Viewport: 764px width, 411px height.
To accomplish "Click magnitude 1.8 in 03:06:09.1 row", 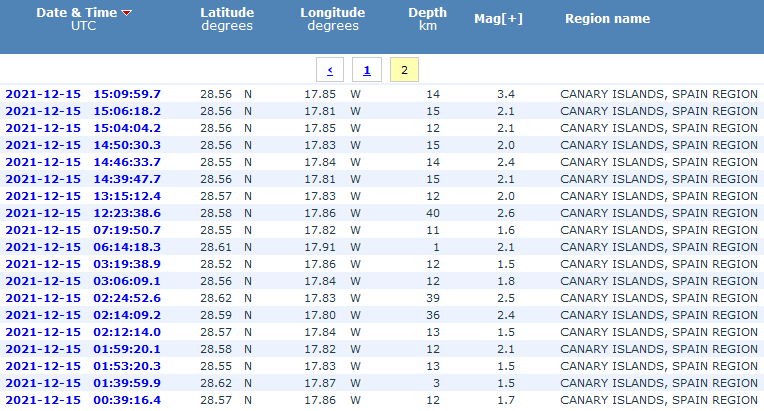I will 506,281.
